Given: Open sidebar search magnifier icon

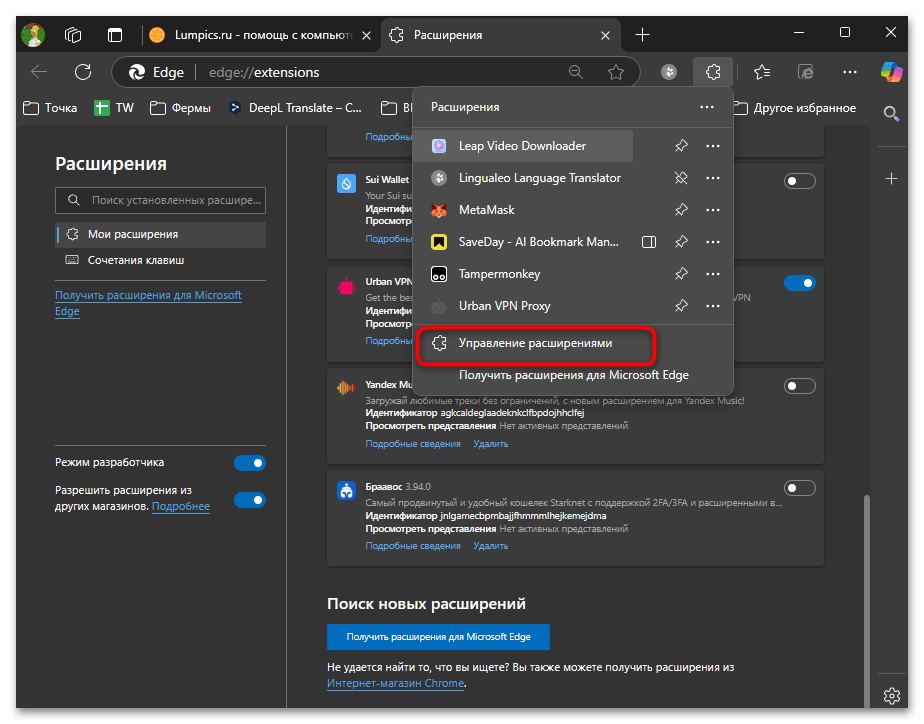Looking at the screenshot, I should (892, 114).
